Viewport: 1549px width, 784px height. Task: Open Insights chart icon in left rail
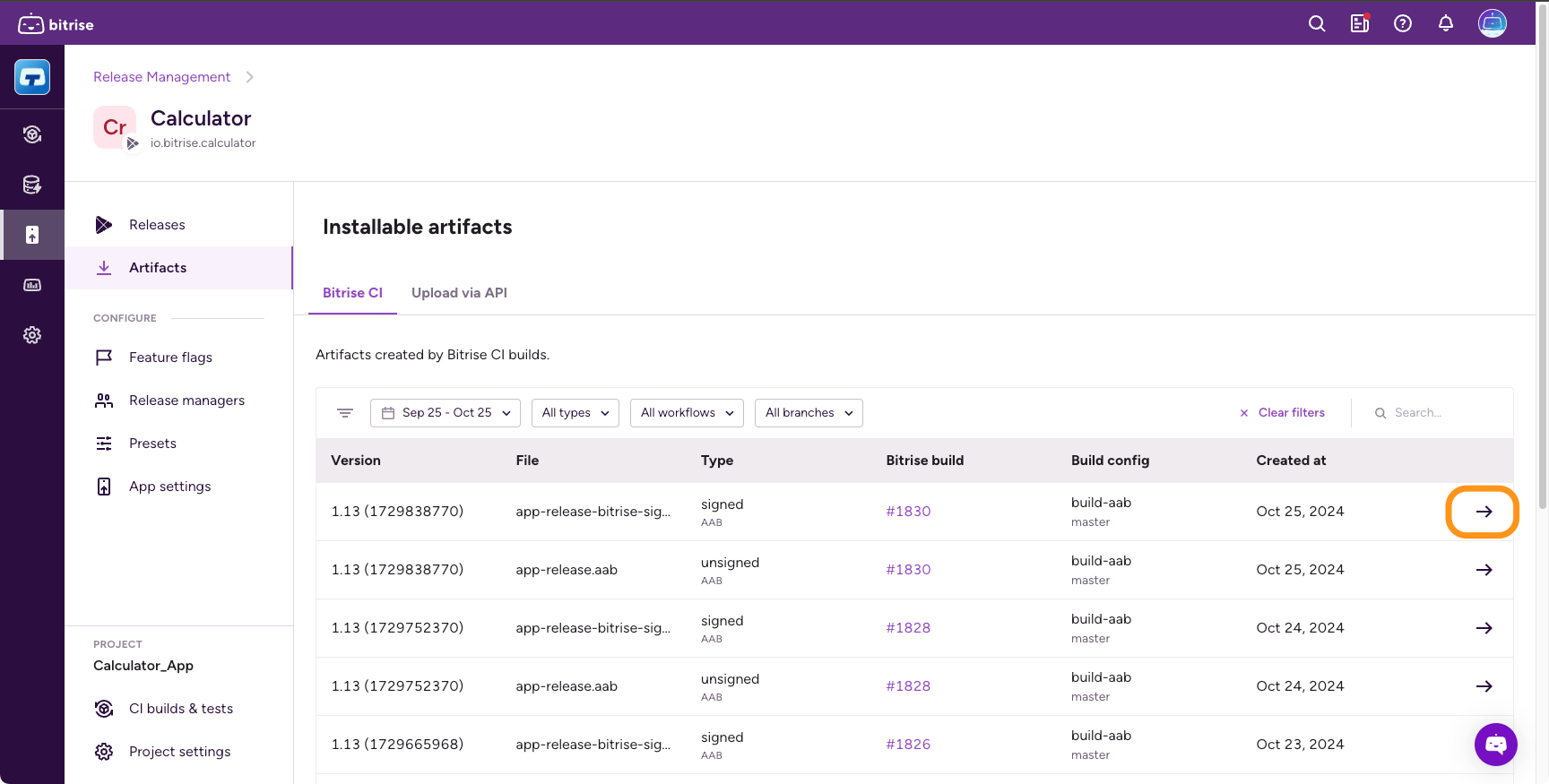click(x=32, y=285)
